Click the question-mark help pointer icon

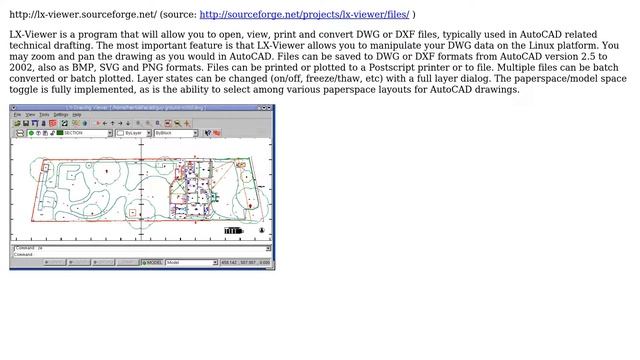click(x=208, y=133)
